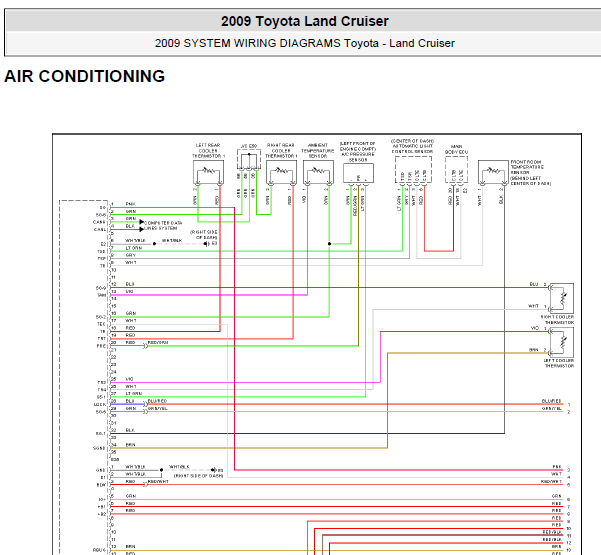This screenshot has width=601, height=555.
Task: Select the main body ECU dashed box
Action: point(456,169)
